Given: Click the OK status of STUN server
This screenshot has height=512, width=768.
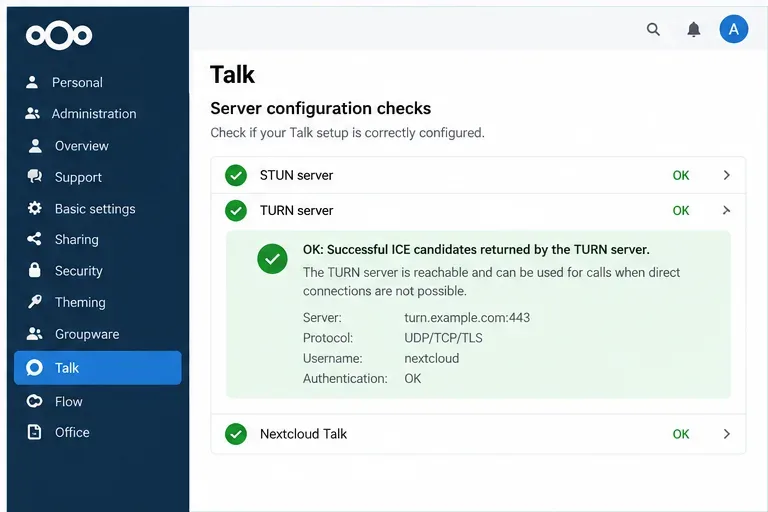Looking at the screenshot, I should point(681,175).
